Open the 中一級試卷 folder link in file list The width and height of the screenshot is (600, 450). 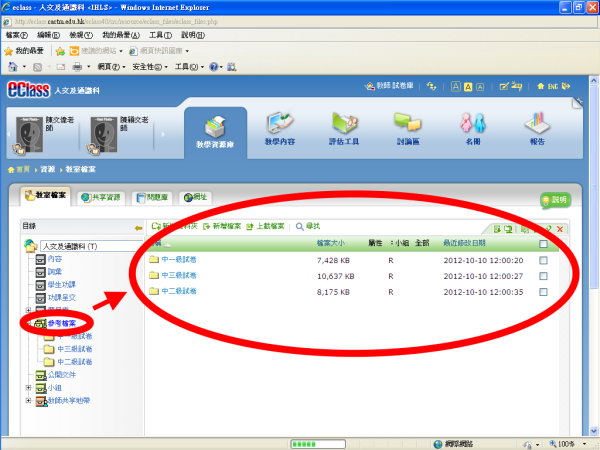(x=179, y=259)
